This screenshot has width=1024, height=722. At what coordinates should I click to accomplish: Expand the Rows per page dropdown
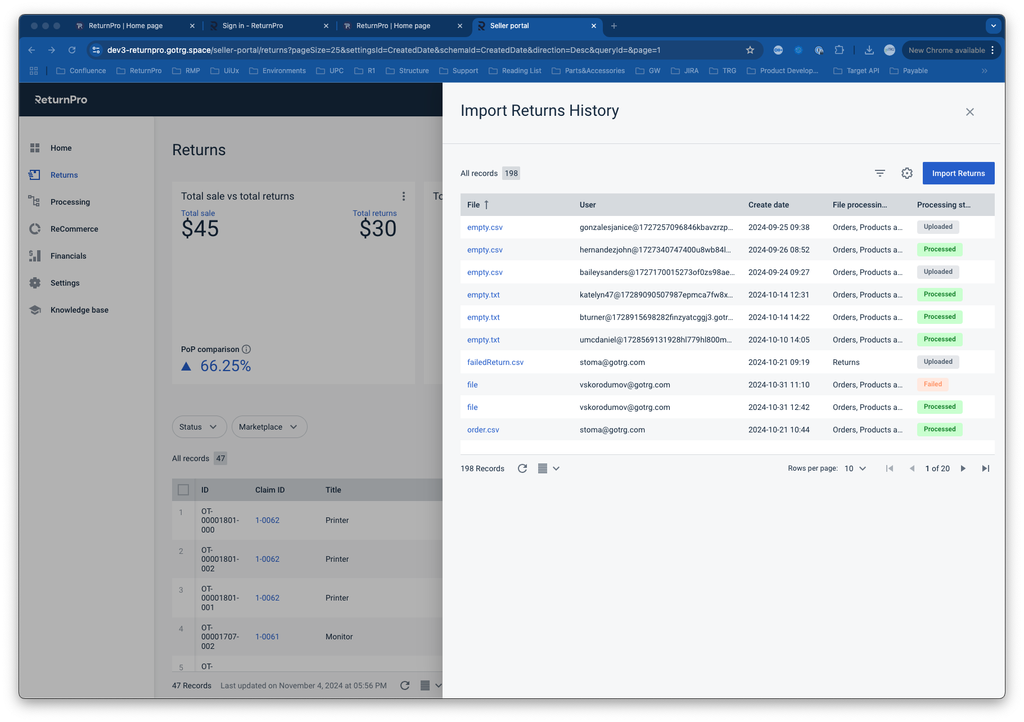[855, 468]
